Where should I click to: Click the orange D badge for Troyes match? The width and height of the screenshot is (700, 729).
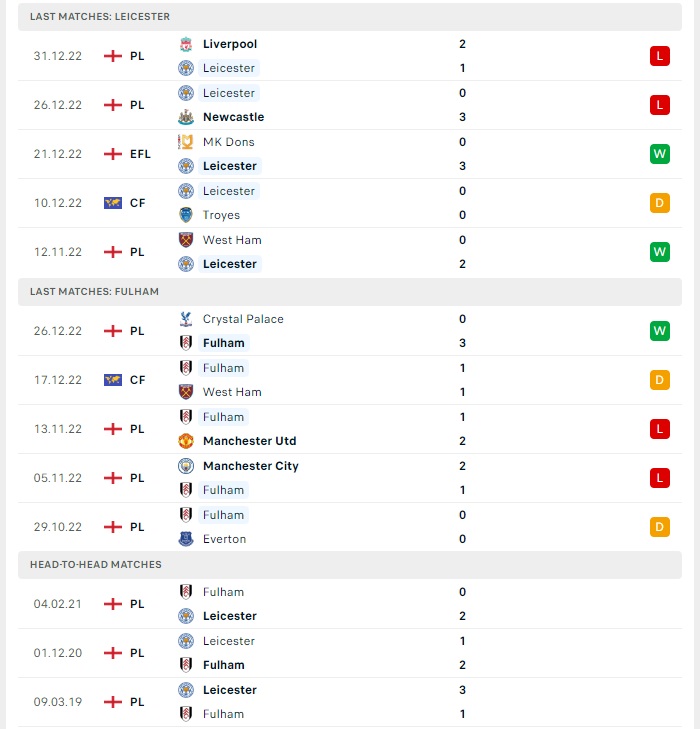point(660,203)
